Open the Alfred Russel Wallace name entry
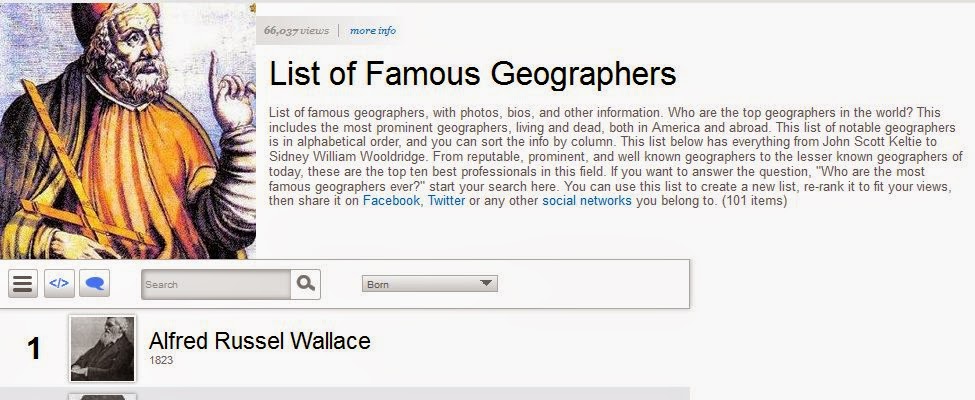This screenshot has width=975, height=400. [x=259, y=341]
